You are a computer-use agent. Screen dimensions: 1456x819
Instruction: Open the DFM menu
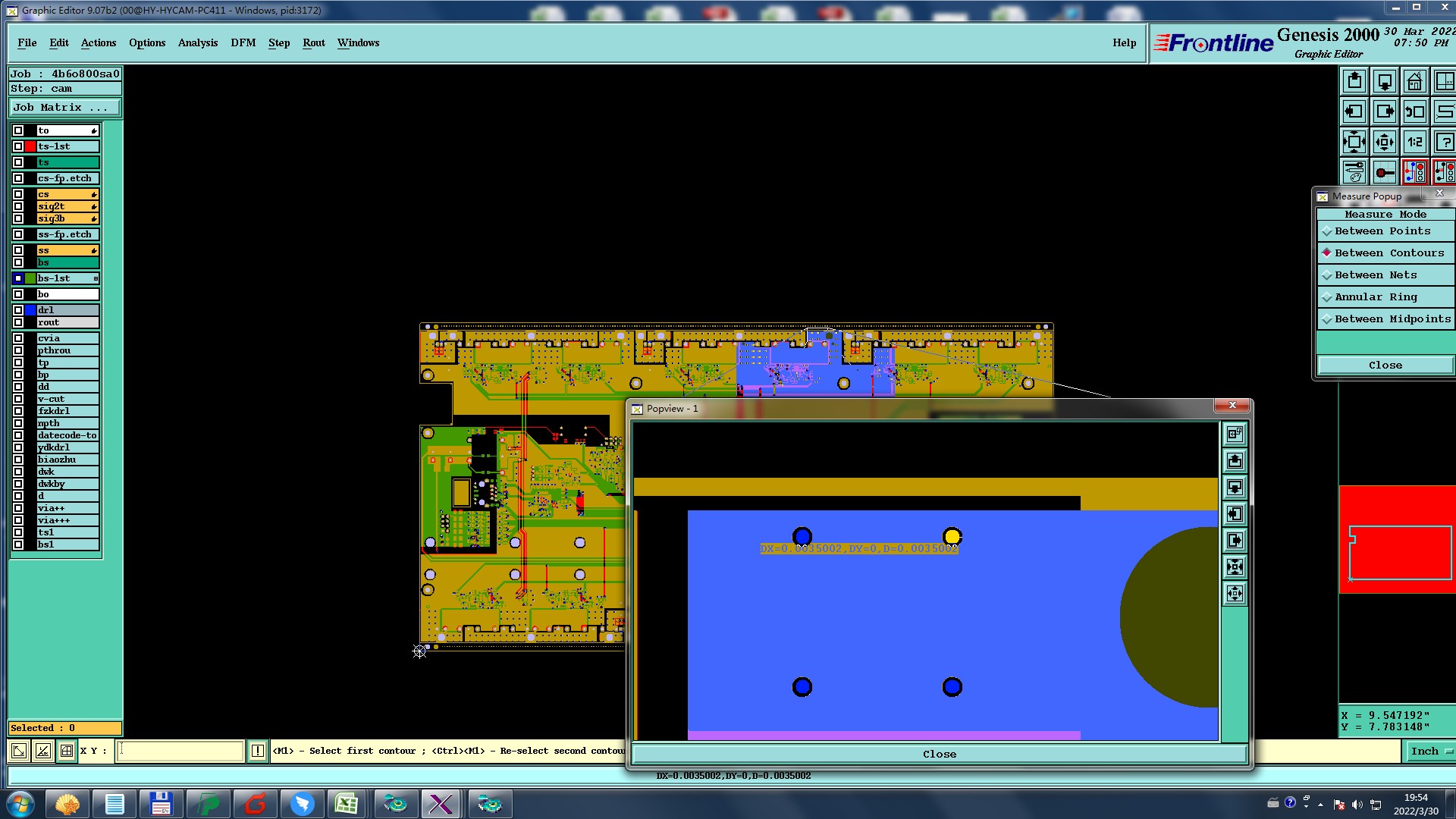[243, 43]
